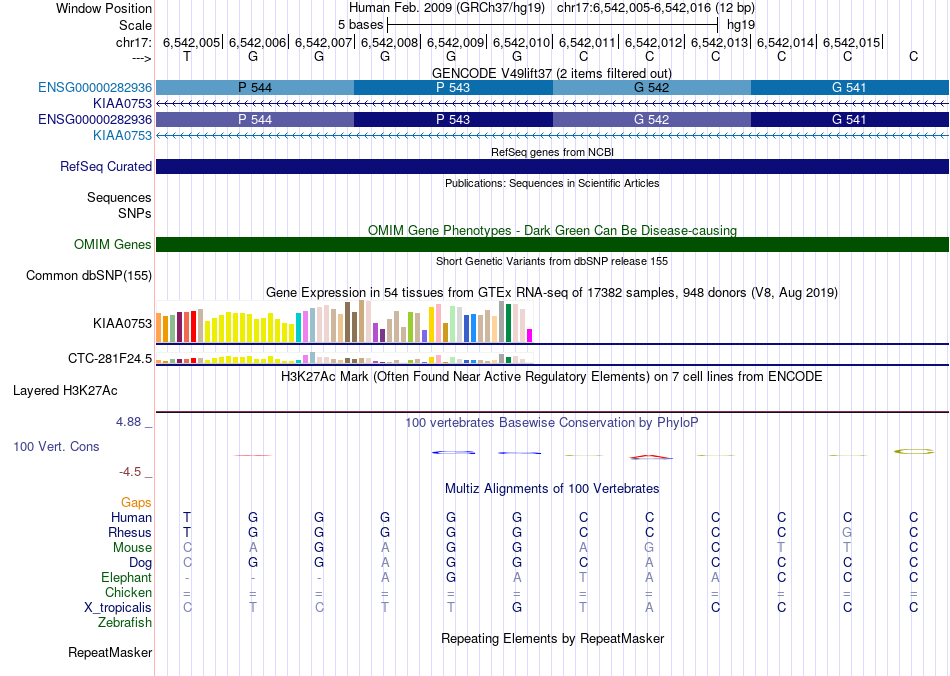Click the 5 bases scale bar label

click(x=360, y=25)
